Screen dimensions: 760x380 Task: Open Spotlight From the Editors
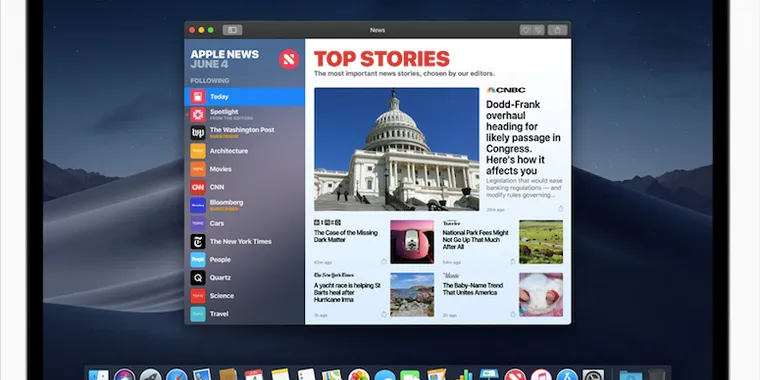(x=244, y=114)
